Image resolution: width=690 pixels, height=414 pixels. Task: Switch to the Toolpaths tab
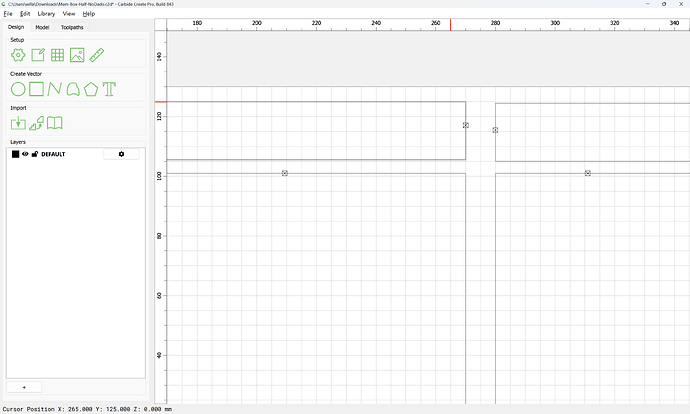72,27
